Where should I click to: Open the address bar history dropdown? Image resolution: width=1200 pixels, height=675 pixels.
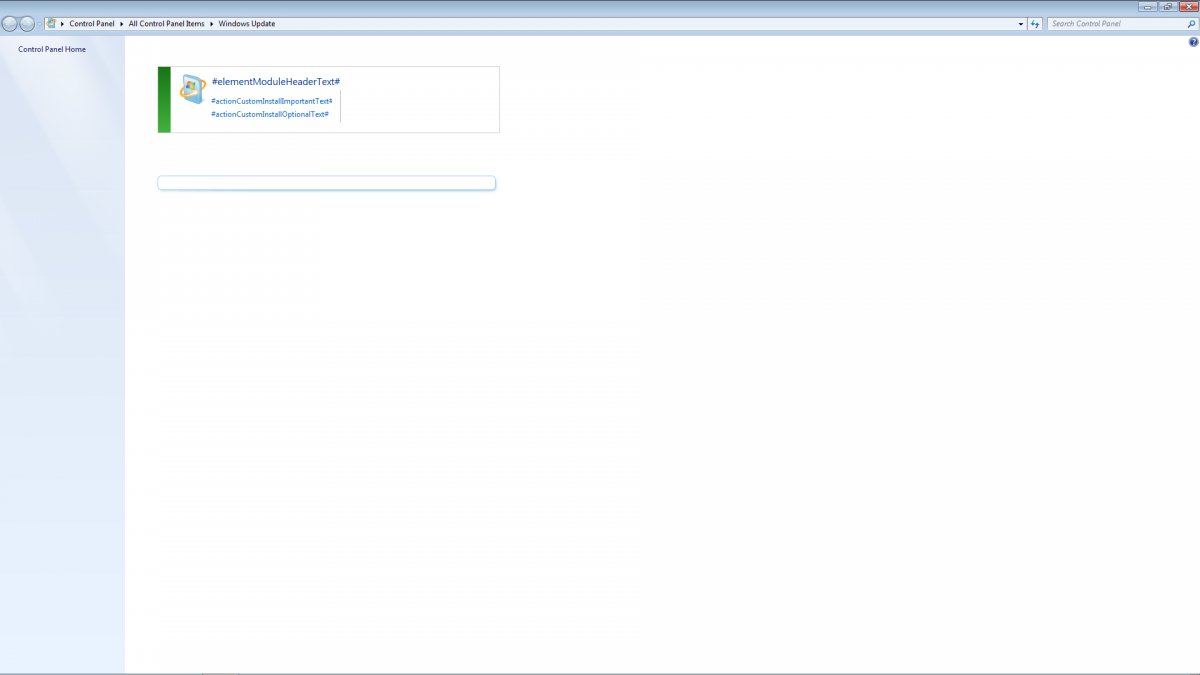pyautogui.click(x=1021, y=23)
